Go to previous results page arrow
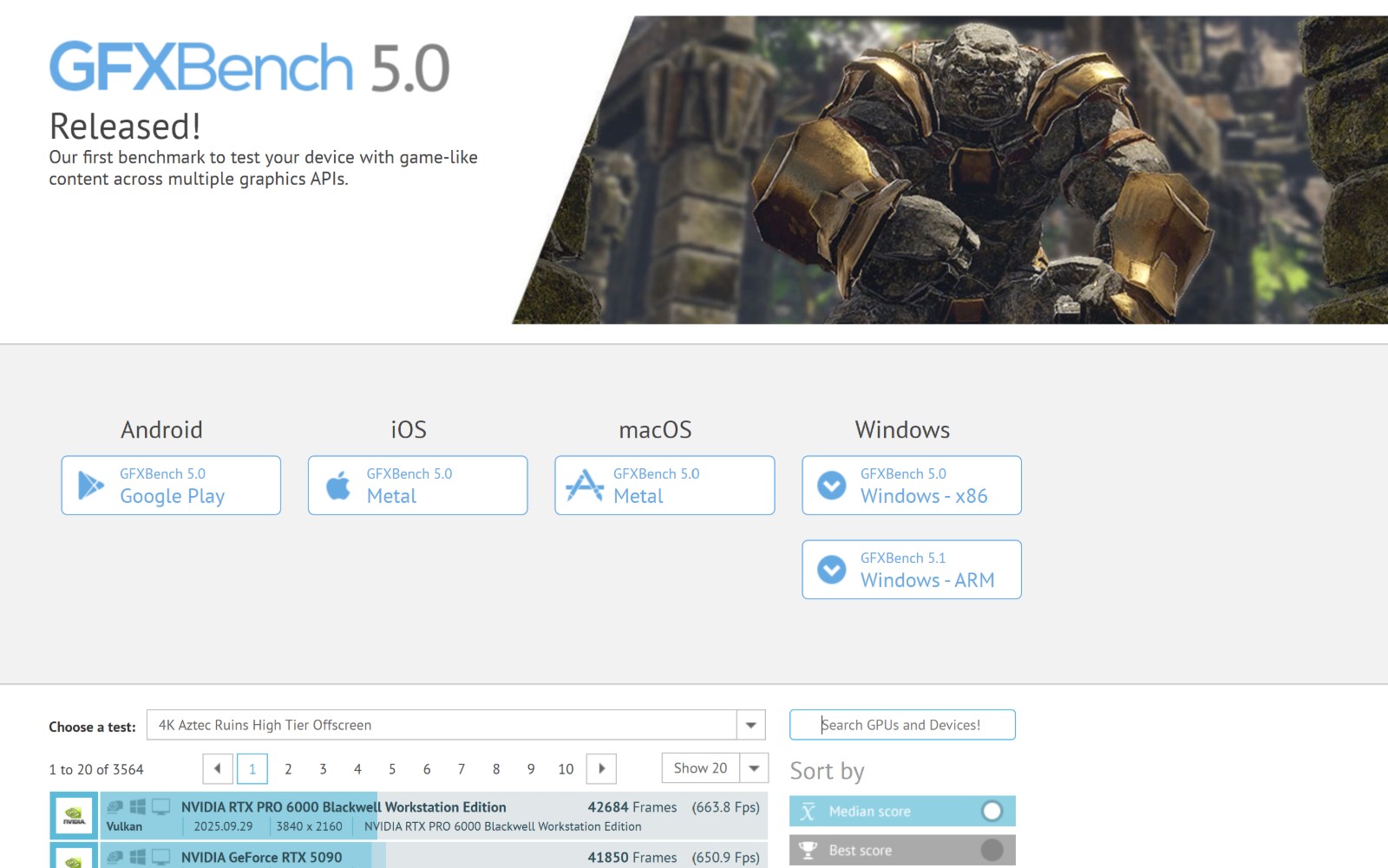1388x868 pixels. (x=218, y=769)
